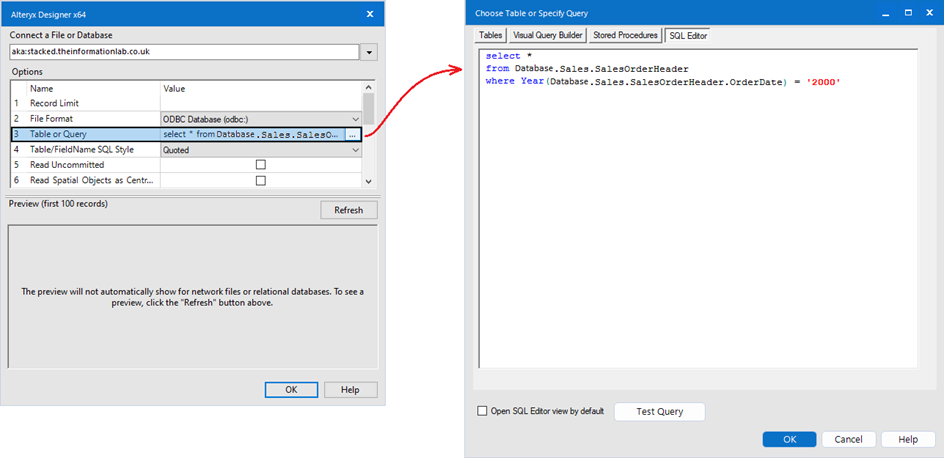The width and height of the screenshot is (944, 458).
Task: Click OK in Choose Table dialog
Action: (x=790, y=439)
